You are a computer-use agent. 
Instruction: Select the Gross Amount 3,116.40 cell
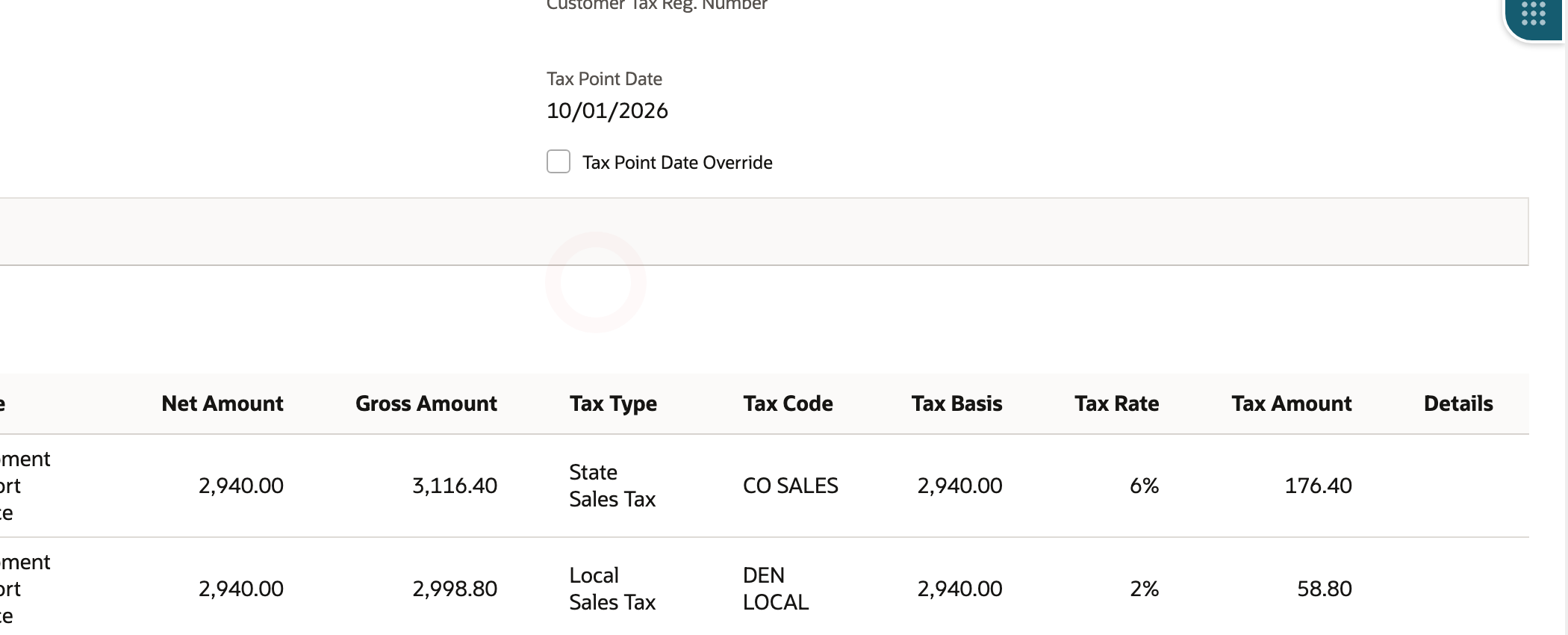455,486
